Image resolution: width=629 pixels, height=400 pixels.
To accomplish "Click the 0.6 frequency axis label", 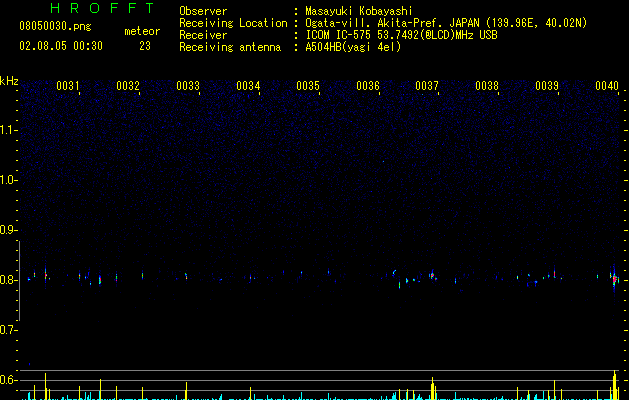I will (x=8, y=380).
